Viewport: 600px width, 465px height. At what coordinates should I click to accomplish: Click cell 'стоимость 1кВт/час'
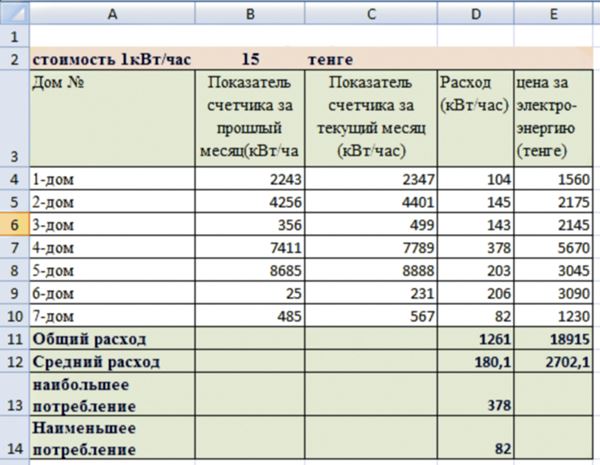click(112, 59)
